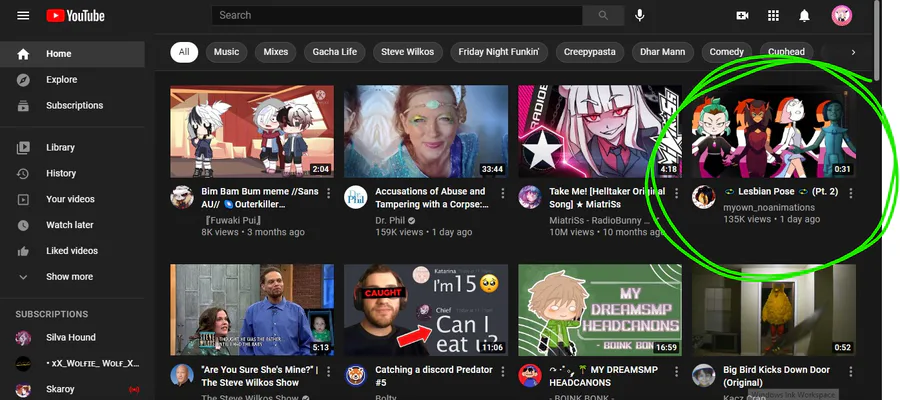Open Subscriptions in the sidebar
This screenshot has height=400, width=900.
click(x=72, y=106)
